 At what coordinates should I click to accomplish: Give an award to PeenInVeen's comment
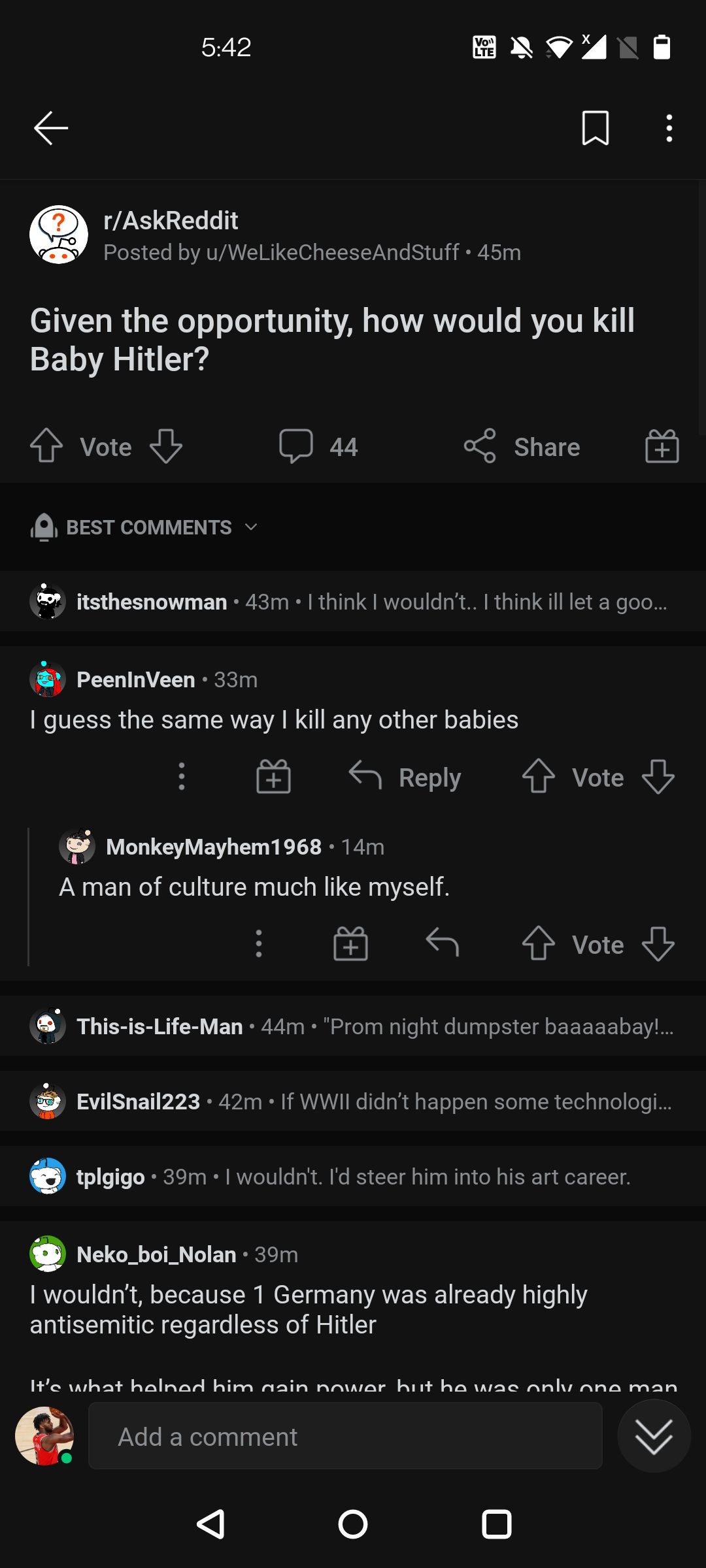coord(273,777)
